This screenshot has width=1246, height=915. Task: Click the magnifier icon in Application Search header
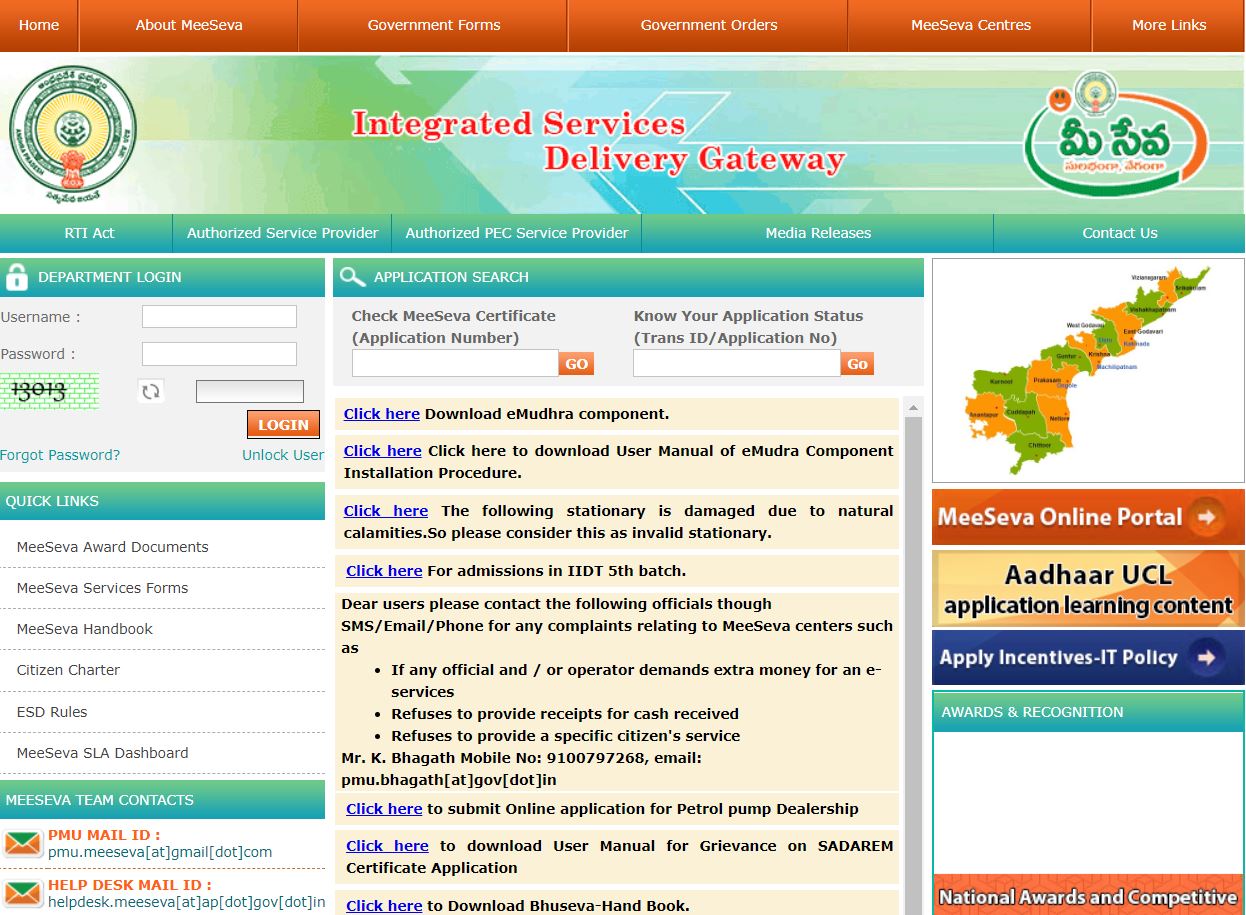350,277
